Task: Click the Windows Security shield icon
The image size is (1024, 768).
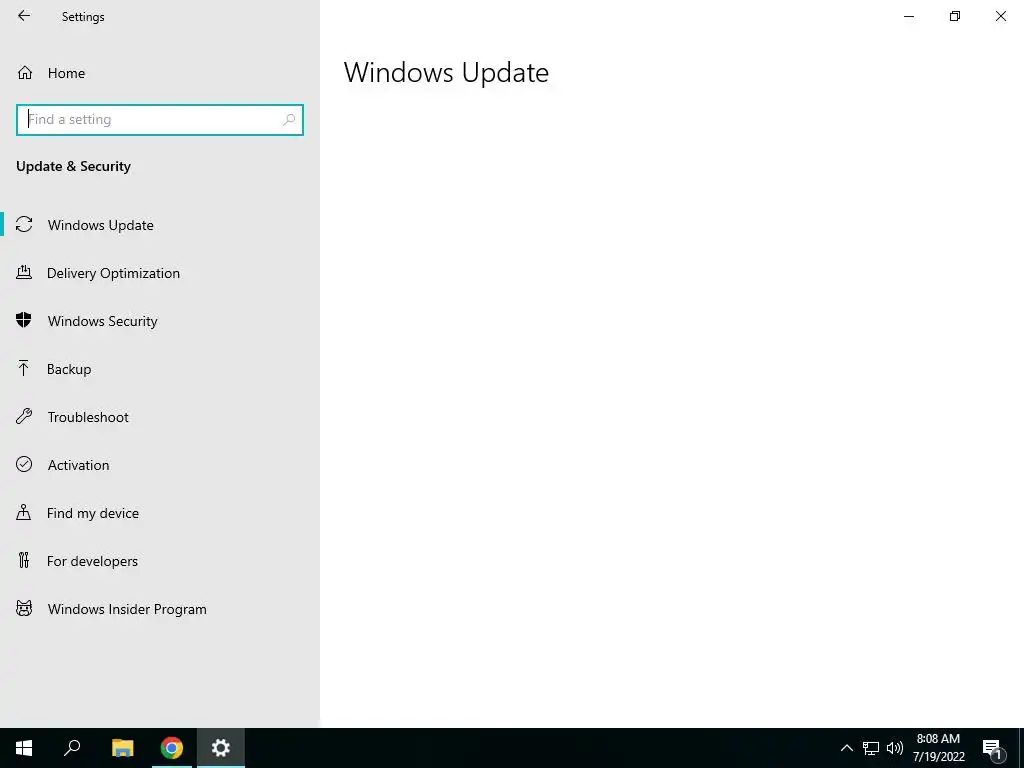Action: (24, 320)
